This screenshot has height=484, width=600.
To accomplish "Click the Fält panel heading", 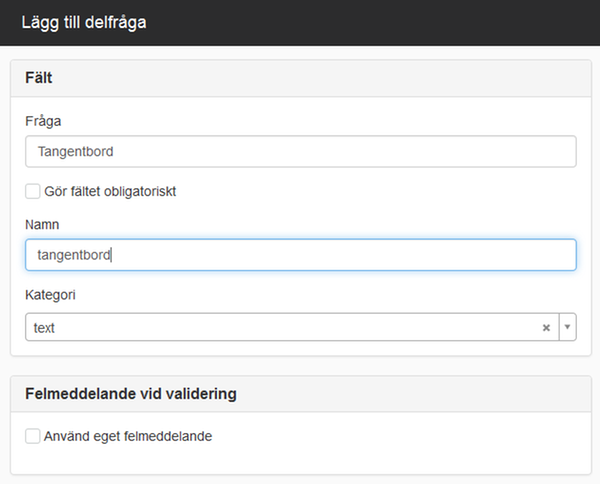I will pyautogui.click(x=39, y=78).
